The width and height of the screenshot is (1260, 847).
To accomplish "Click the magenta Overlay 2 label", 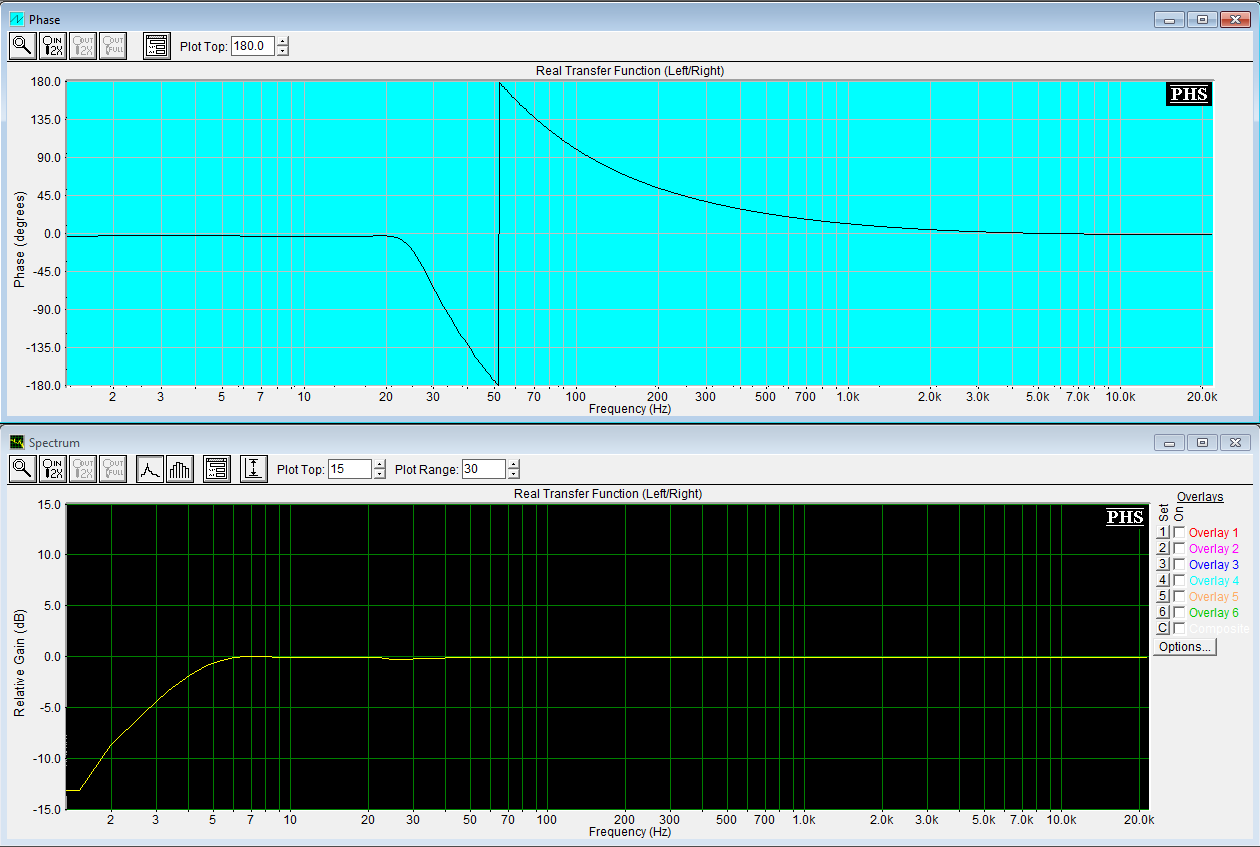I will pyautogui.click(x=1214, y=549).
